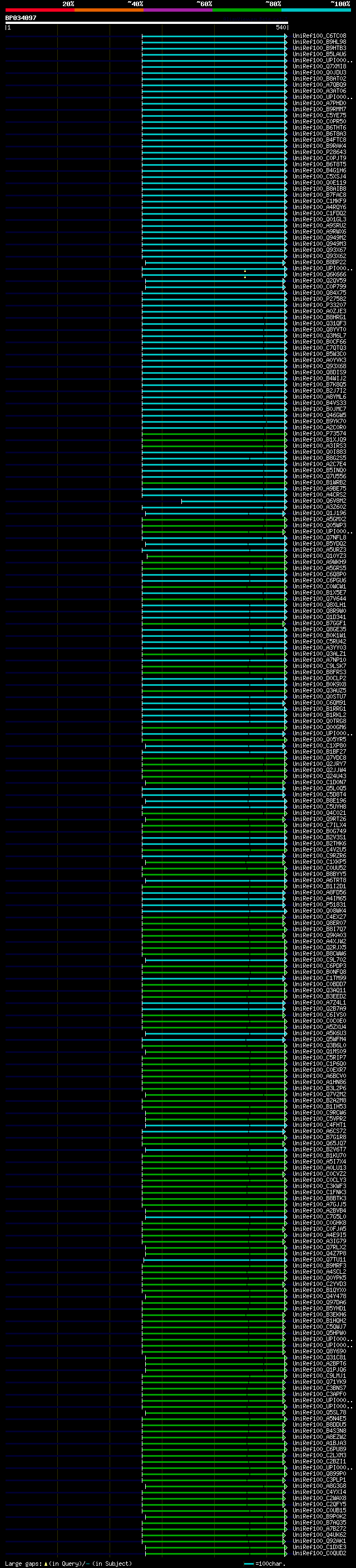This screenshot has height=1568, width=356.
Task: Select label UniRef100_Q6K666
Action: pyautogui.click(x=319, y=275)
